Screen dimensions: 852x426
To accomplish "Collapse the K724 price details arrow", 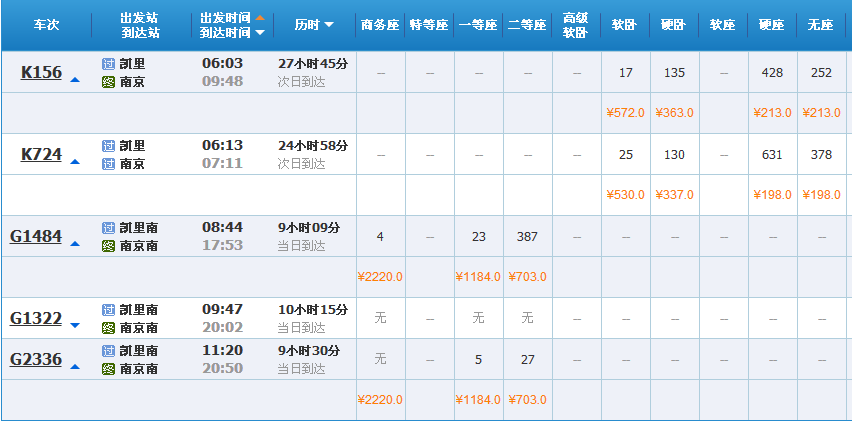I will pos(75,161).
